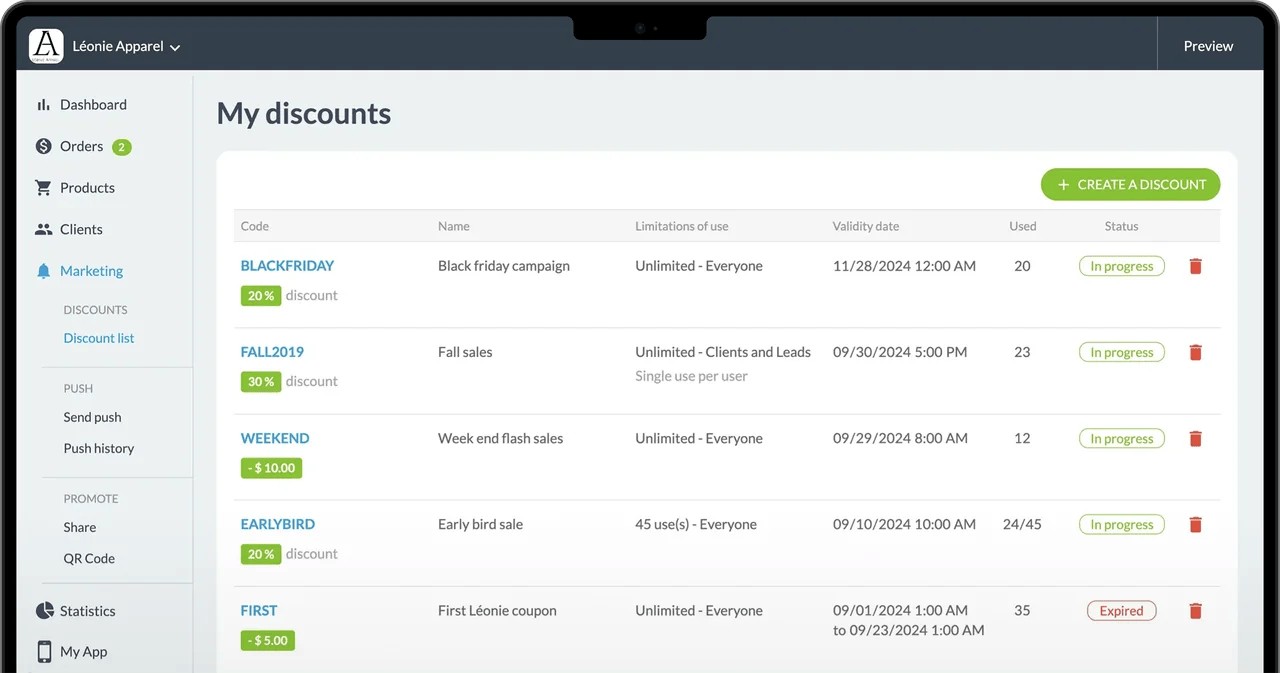The image size is (1280, 673).
Task: Expand the Léonie Apparel store dropdown
Action: [x=175, y=47]
